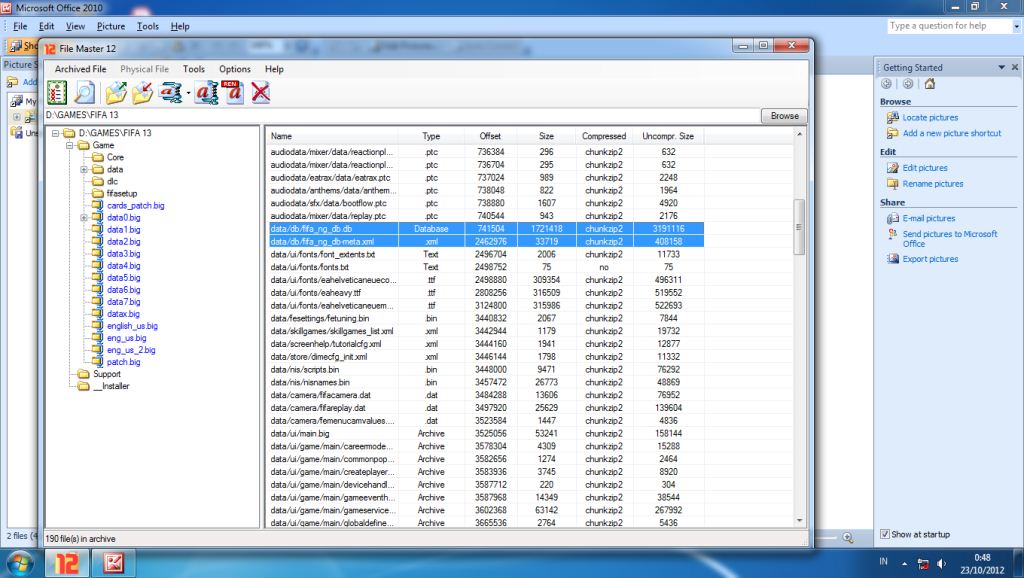
Task: Open the Getting Started pane dropdown arrow
Action: (1001, 67)
